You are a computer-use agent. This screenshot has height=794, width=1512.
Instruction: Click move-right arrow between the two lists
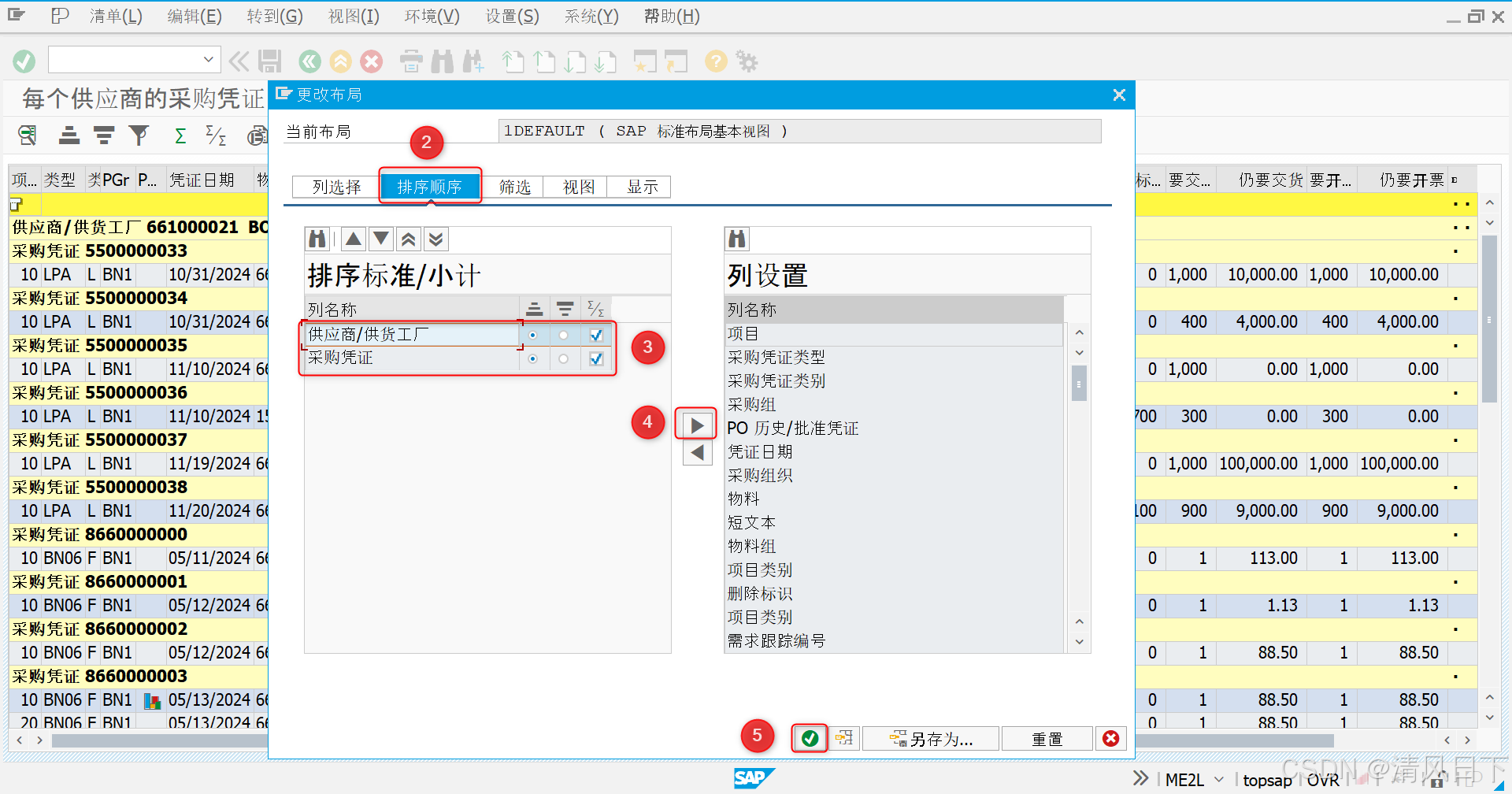(x=697, y=425)
